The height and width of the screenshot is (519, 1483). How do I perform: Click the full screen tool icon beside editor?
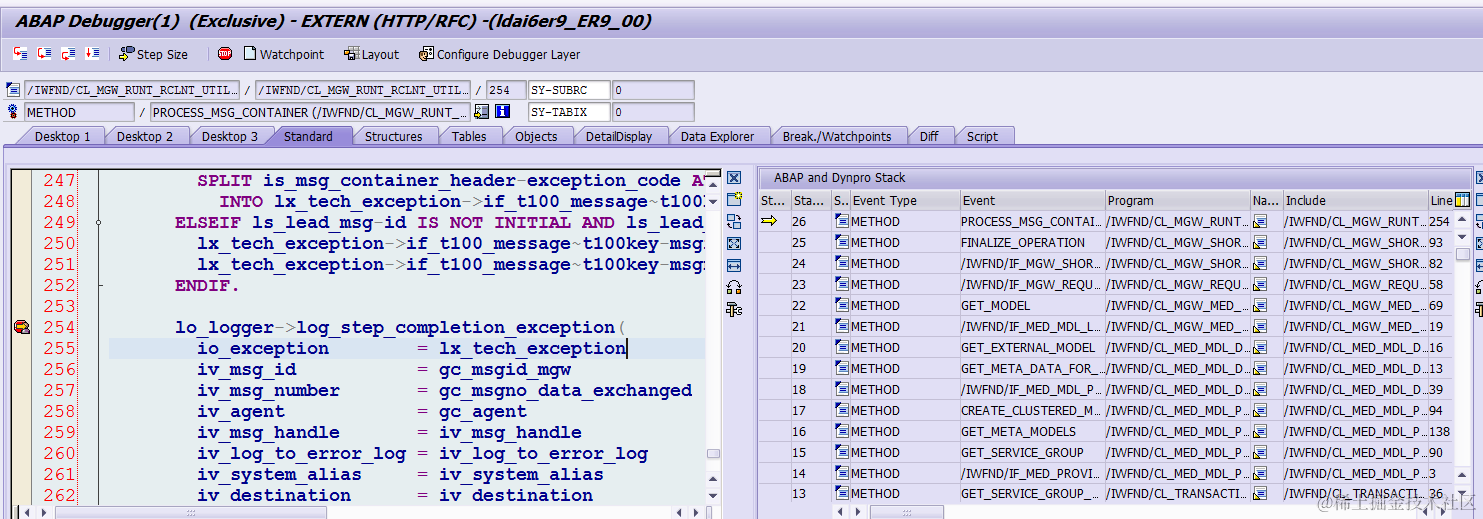tap(734, 244)
